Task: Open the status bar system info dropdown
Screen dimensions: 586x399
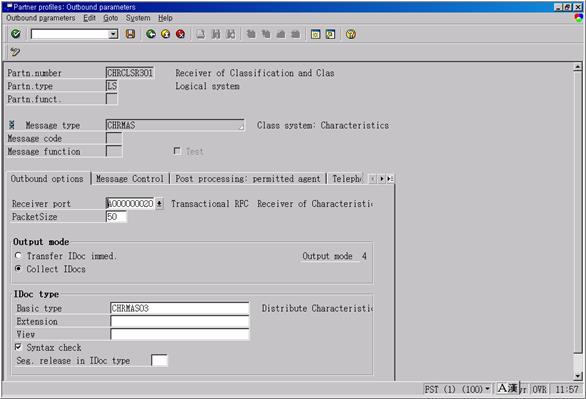Action: (x=487, y=389)
